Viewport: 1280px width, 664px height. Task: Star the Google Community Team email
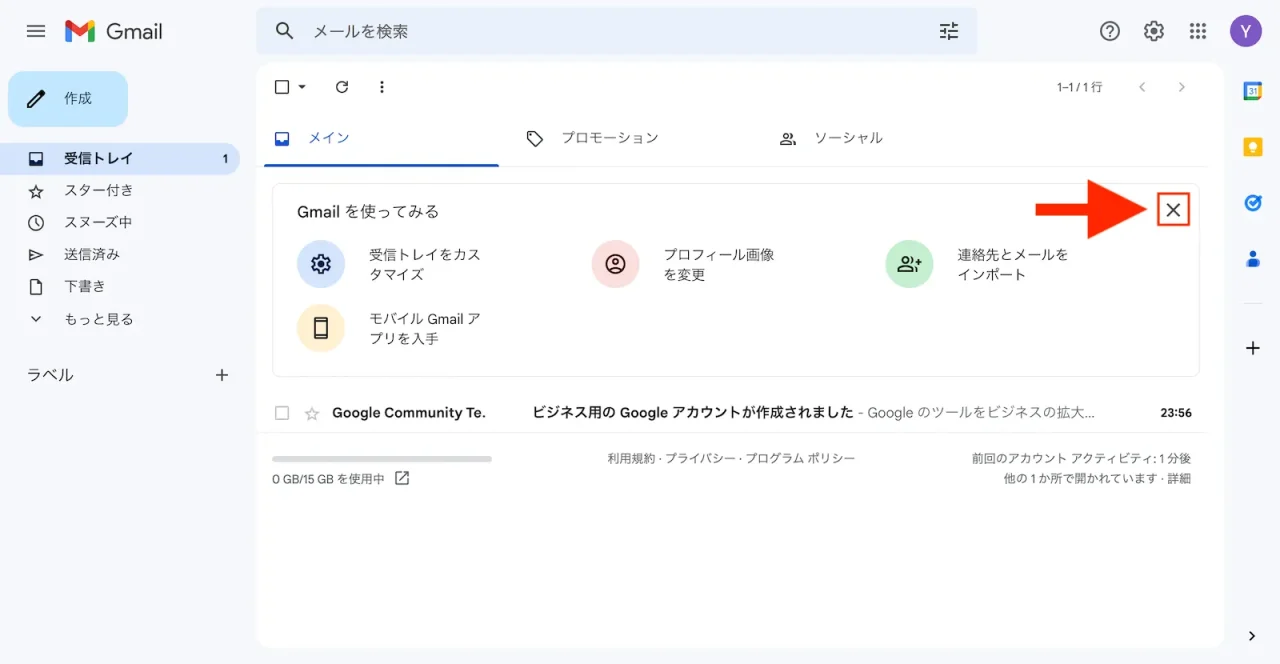click(x=310, y=412)
